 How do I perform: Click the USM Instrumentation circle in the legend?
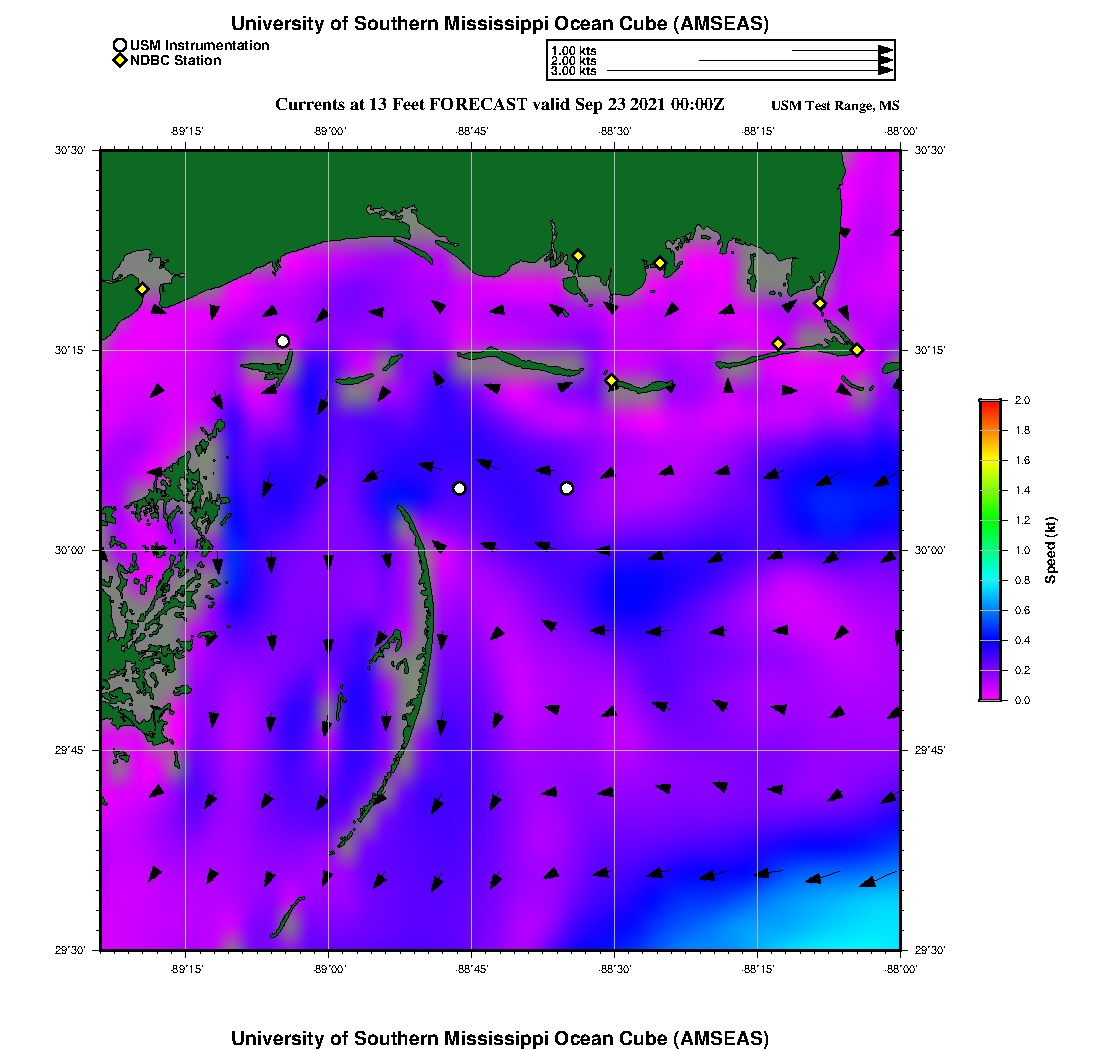120,45
